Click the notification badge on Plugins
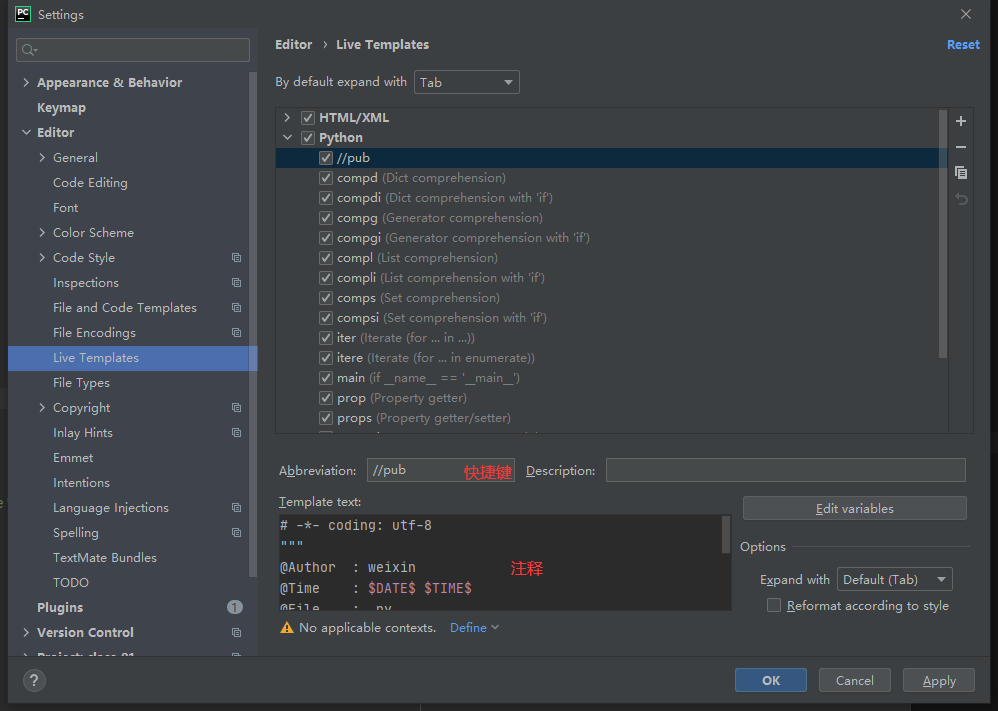The width and height of the screenshot is (998, 711). (234, 607)
